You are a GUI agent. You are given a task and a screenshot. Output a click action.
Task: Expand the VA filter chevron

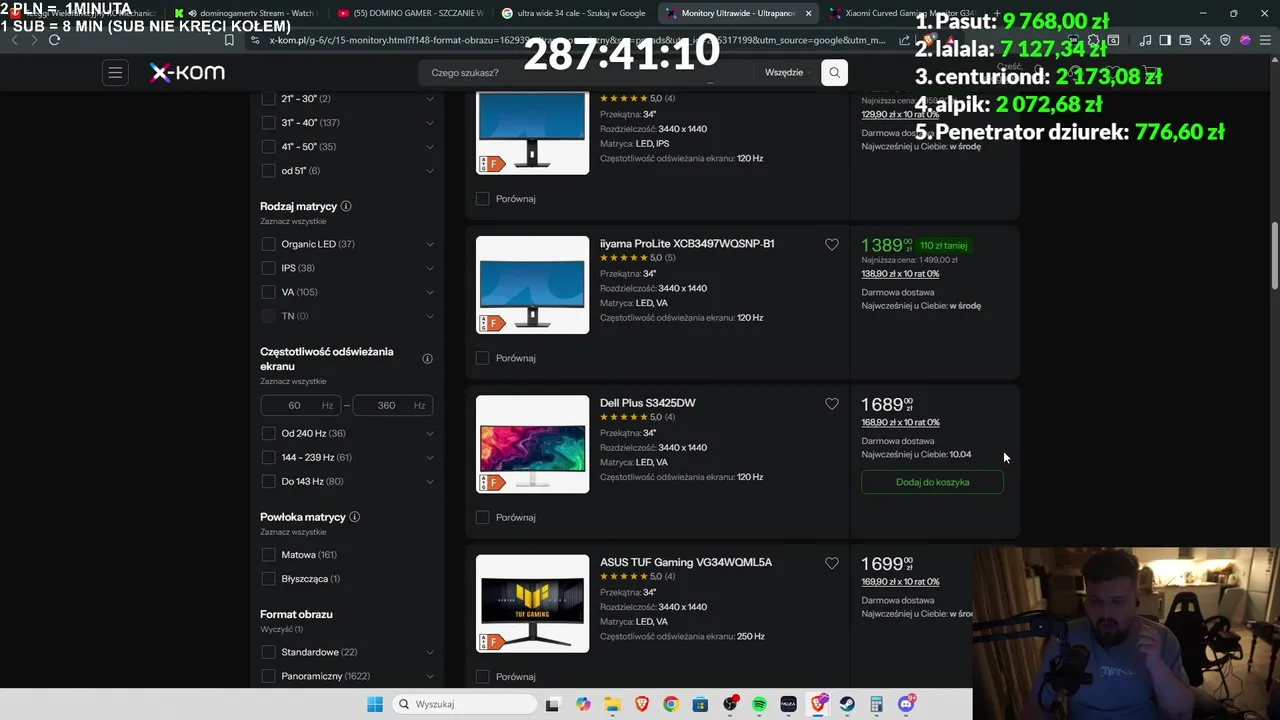(430, 292)
